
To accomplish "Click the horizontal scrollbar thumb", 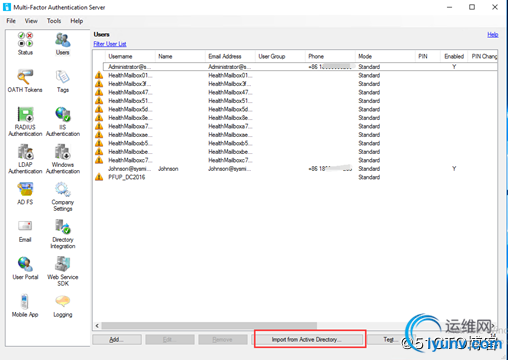I will (209, 325).
